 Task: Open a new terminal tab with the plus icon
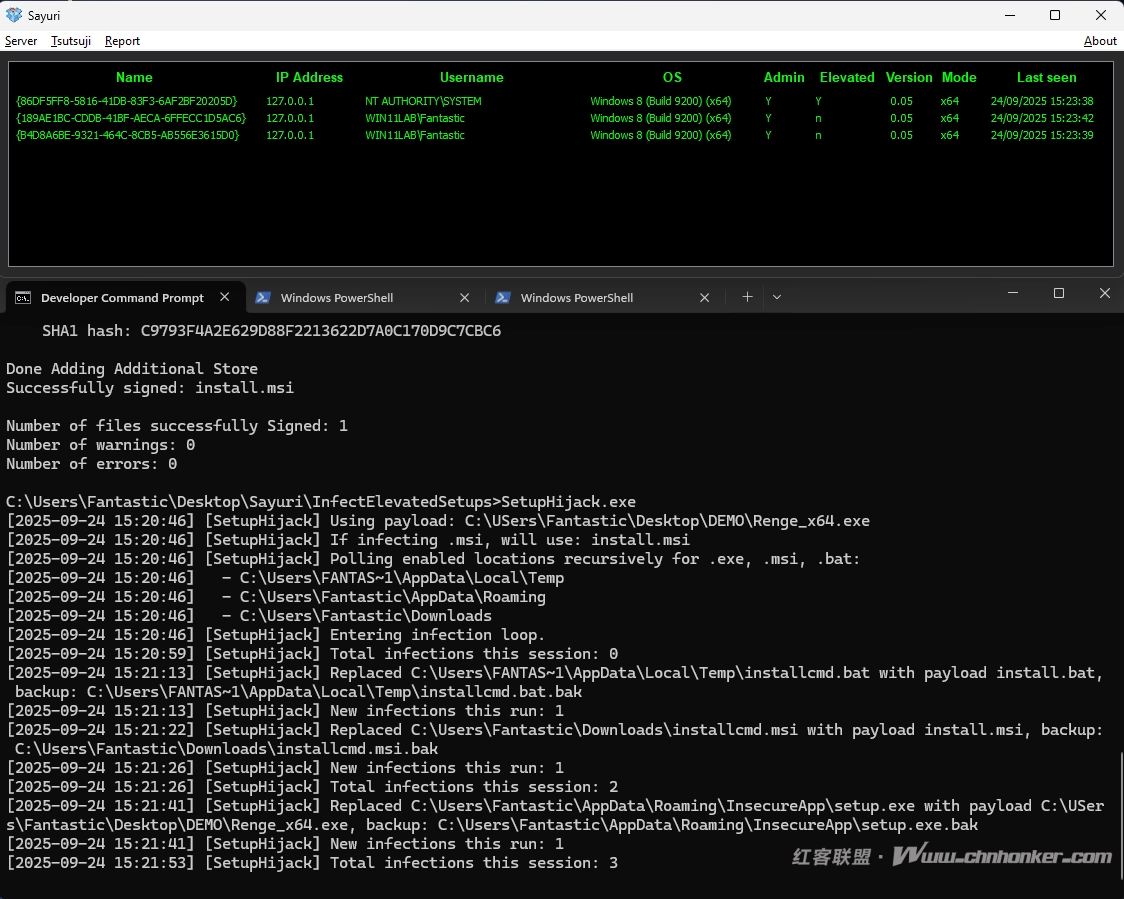[747, 297]
